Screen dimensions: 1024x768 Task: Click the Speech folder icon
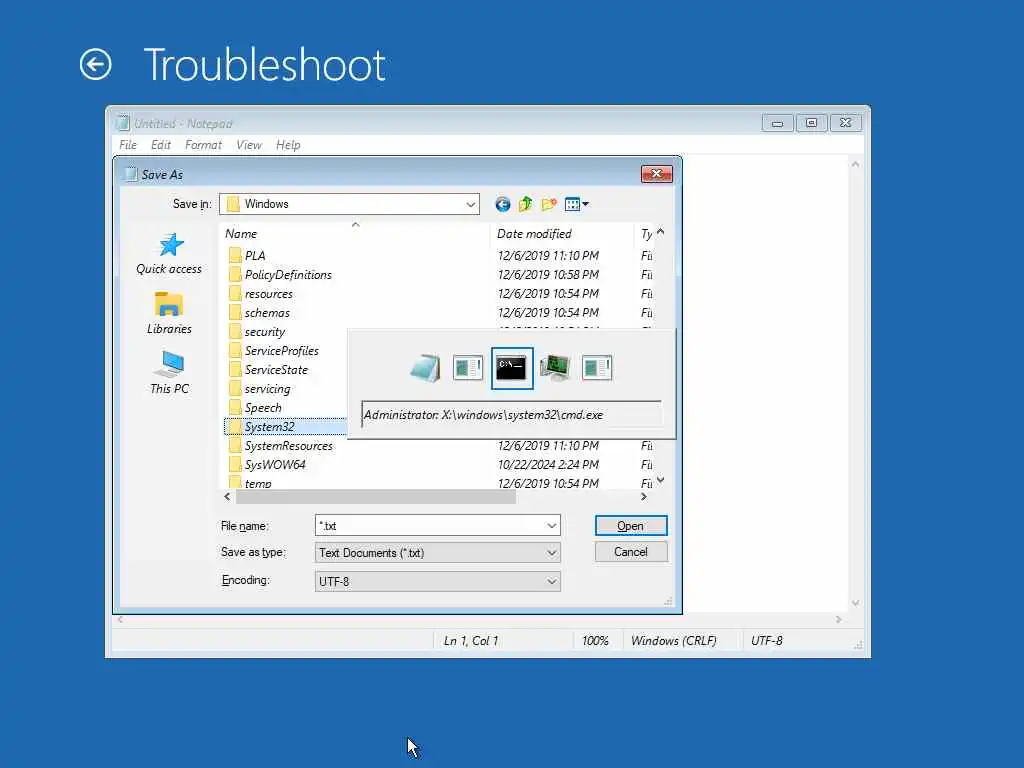235,407
